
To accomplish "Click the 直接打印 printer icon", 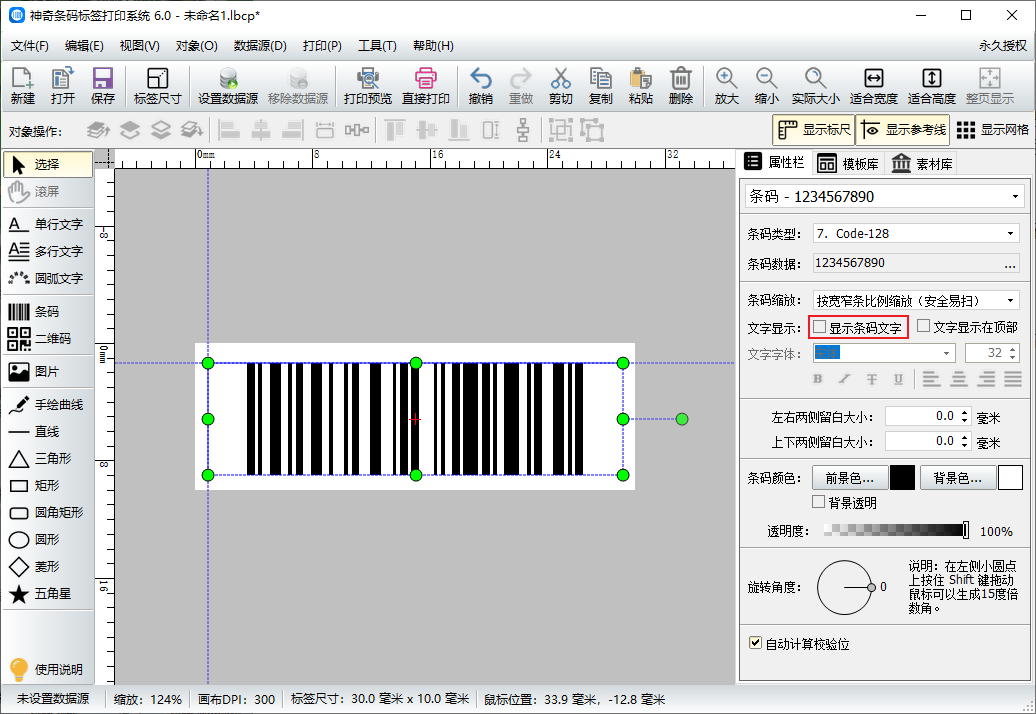I will tap(426, 86).
